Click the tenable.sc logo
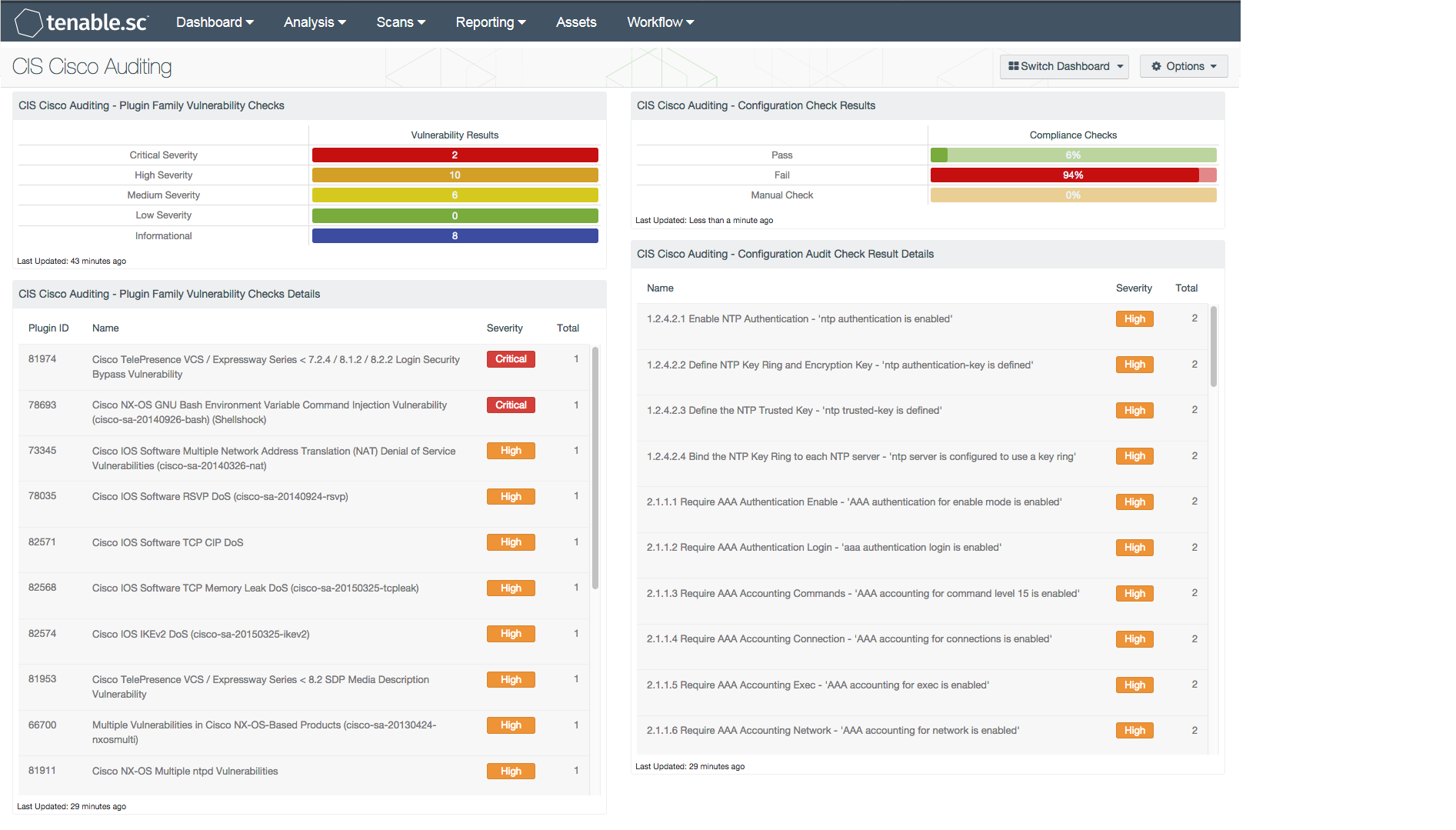This screenshot has height=830, width=1456. pos(82,22)
